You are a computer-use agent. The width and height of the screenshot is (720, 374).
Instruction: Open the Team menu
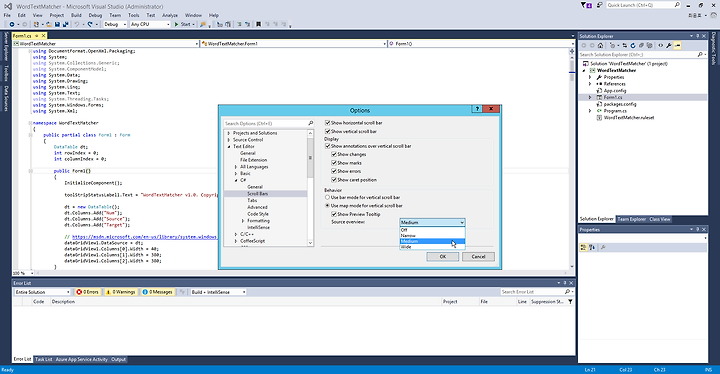pos(115,15)
